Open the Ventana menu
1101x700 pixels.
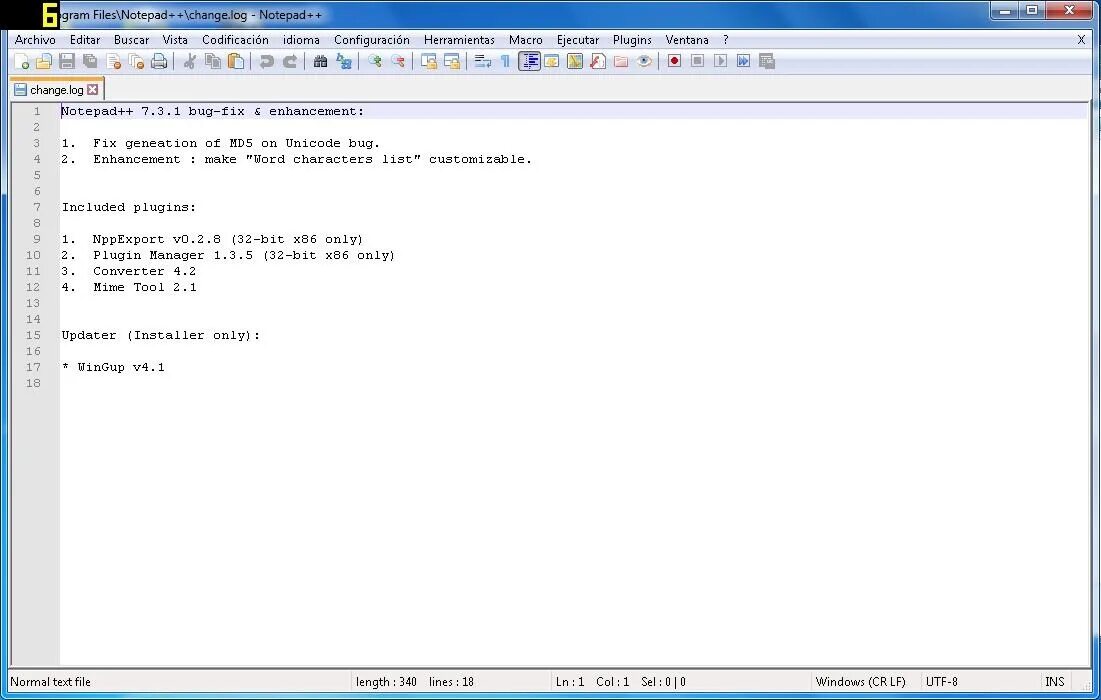pos(687,40)
